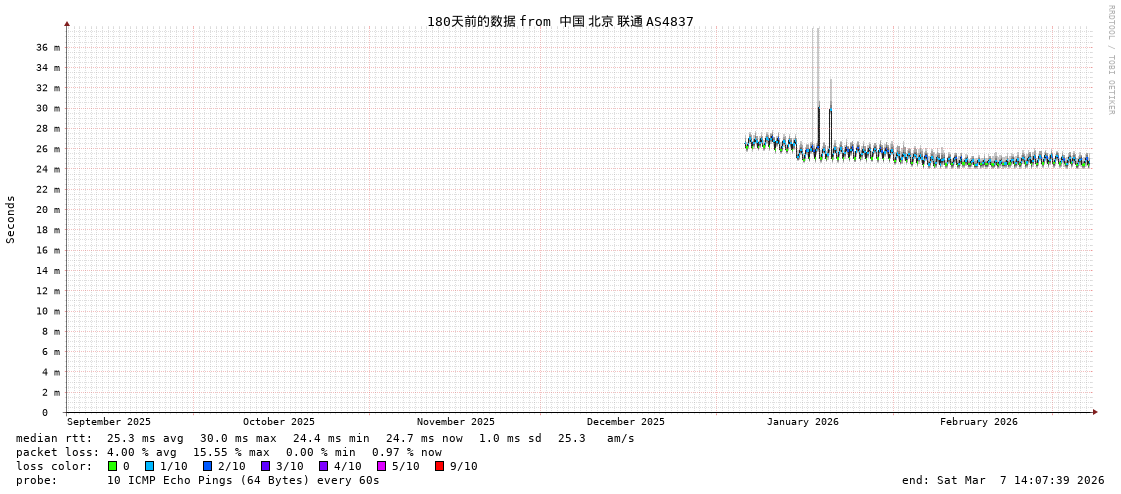Select the violet 4/10 loss swatch

click(323, 466)
